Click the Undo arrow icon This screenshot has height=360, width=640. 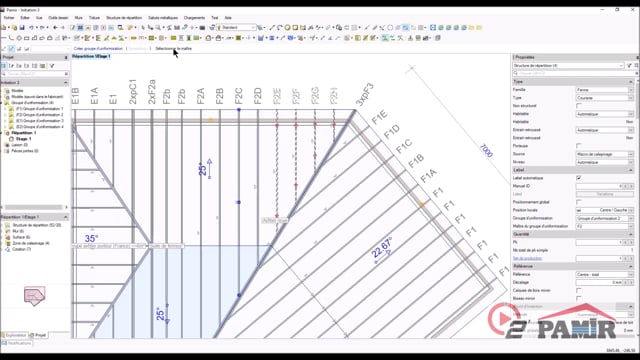click(x=31, y=28)
